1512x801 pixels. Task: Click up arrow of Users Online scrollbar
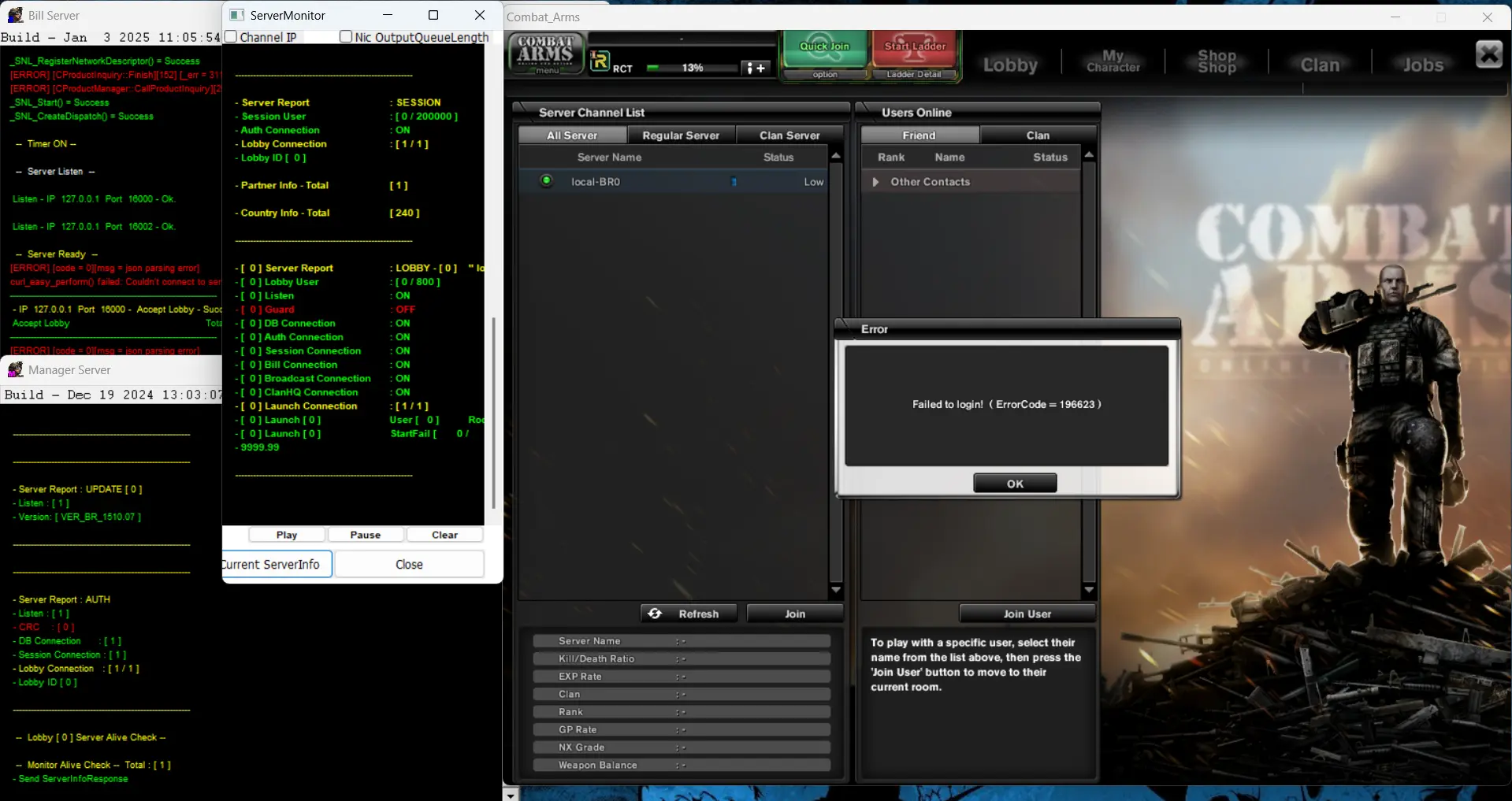1089,155
